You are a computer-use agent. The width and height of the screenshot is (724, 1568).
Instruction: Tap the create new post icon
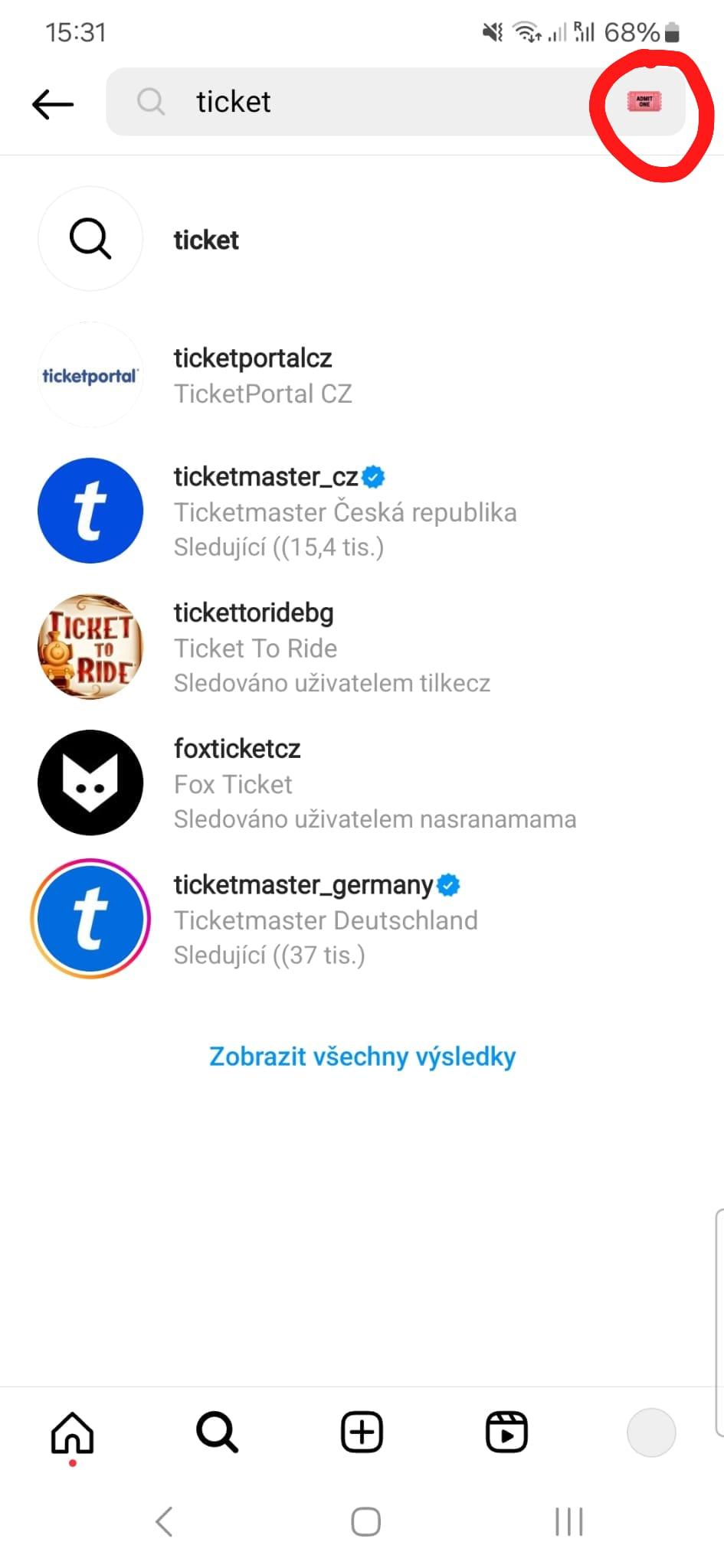pyautogui.click(x=362, y=1432)
